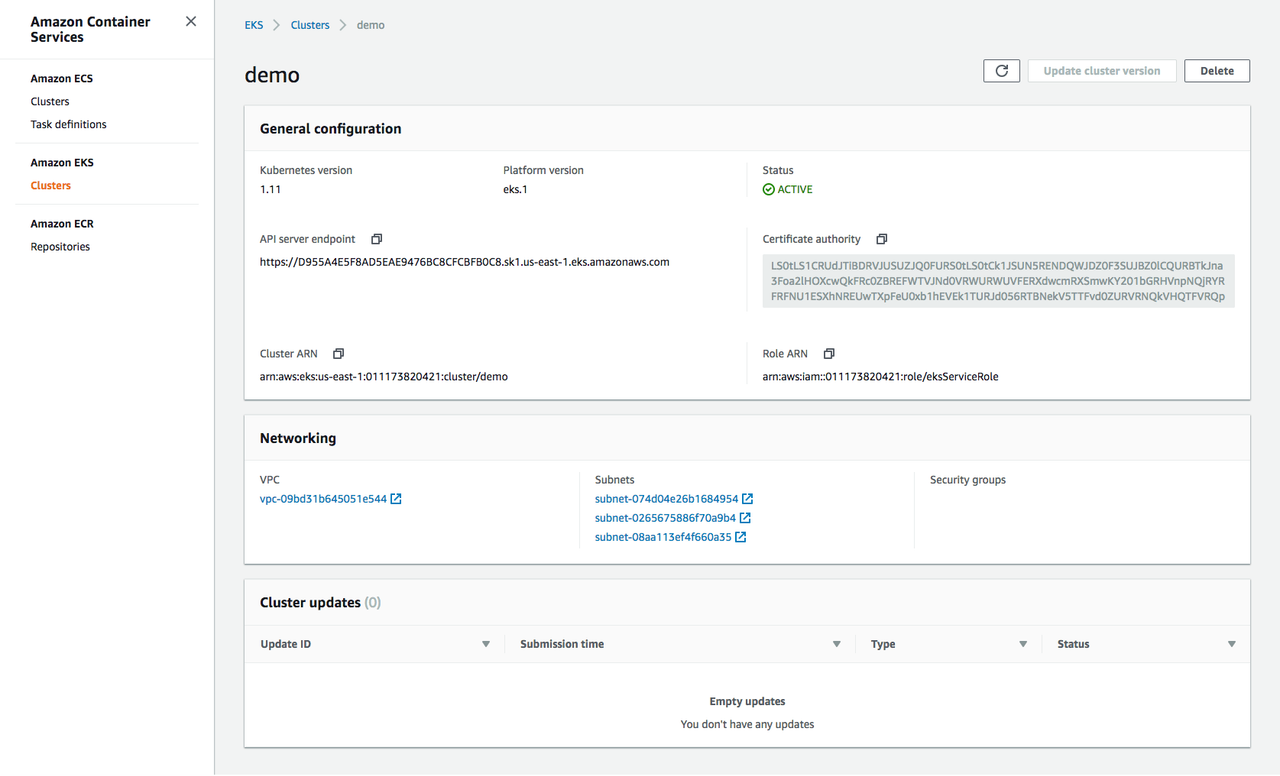Image resolution: width=1280 pixels, height=776 pixels.
Task: Click the platform version eks.1 value
Action: coord(515,189)
